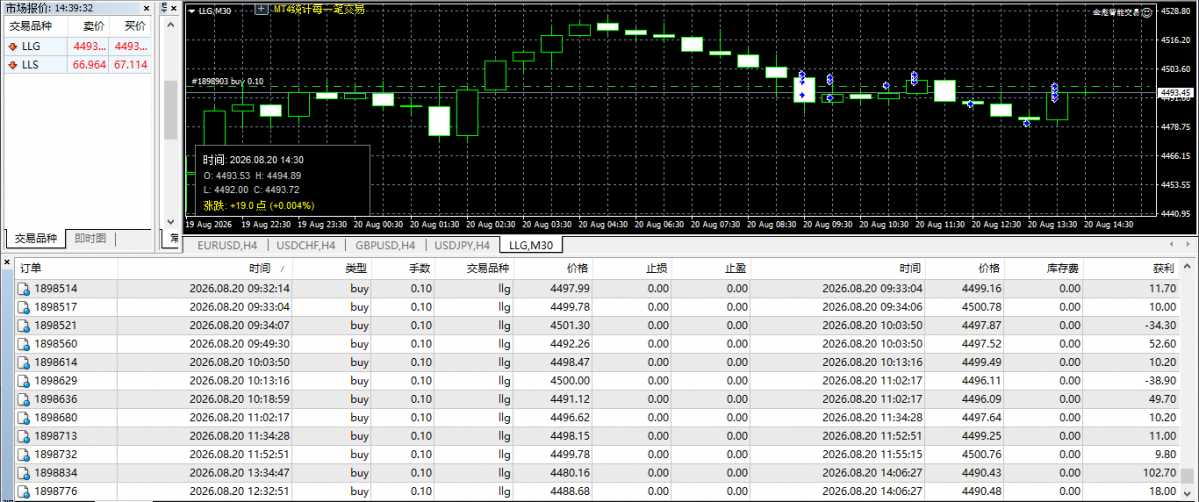Click the profit value 102.70
Screen dimensions: 1199x502
point(1160,473)
